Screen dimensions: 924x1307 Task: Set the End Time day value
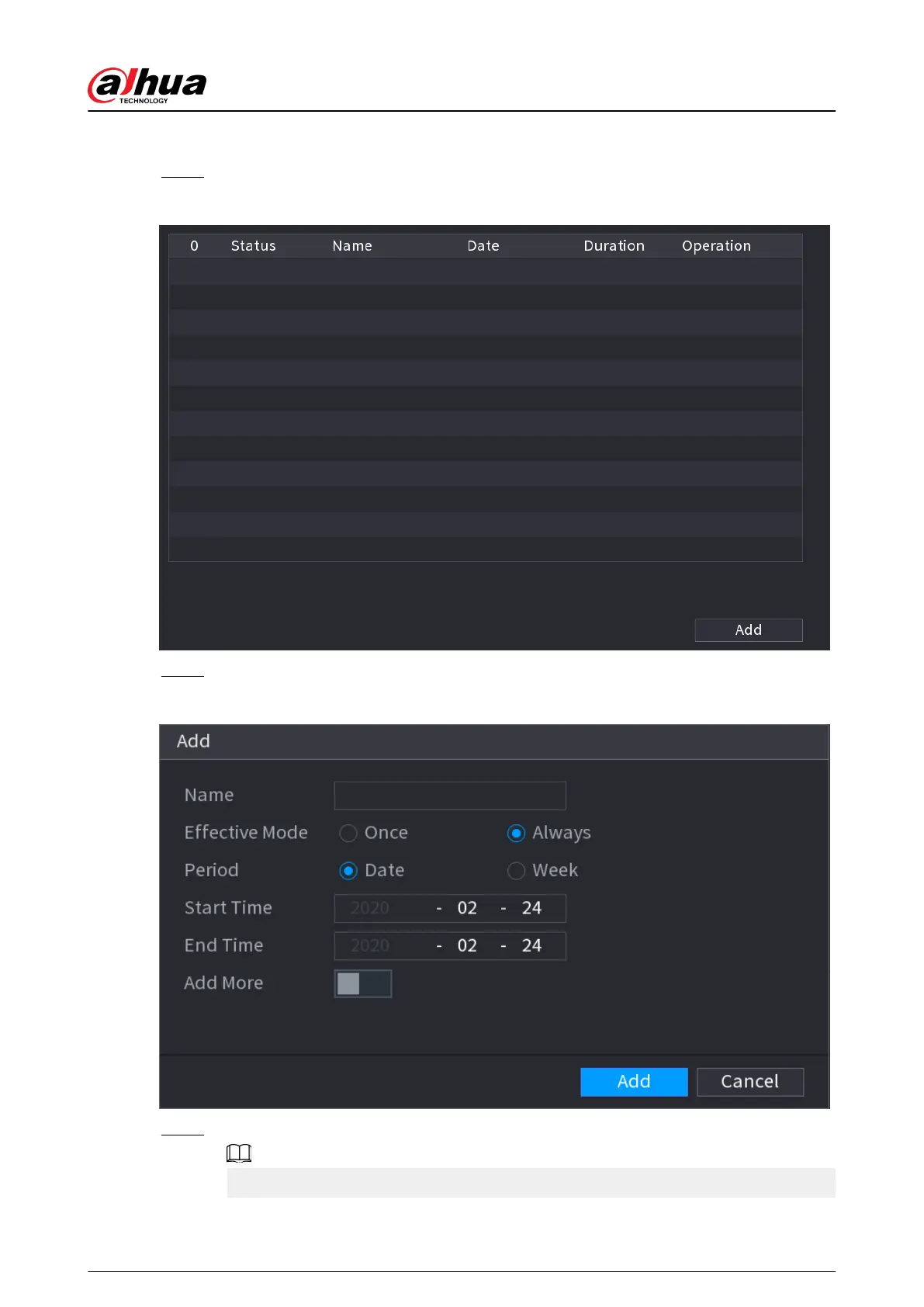tap(531, 945)
